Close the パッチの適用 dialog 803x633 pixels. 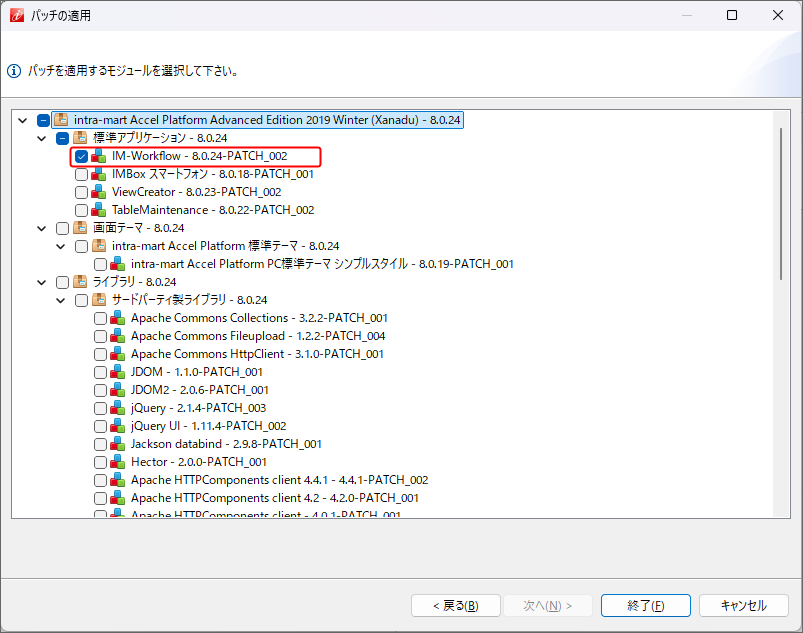point(778,15)
